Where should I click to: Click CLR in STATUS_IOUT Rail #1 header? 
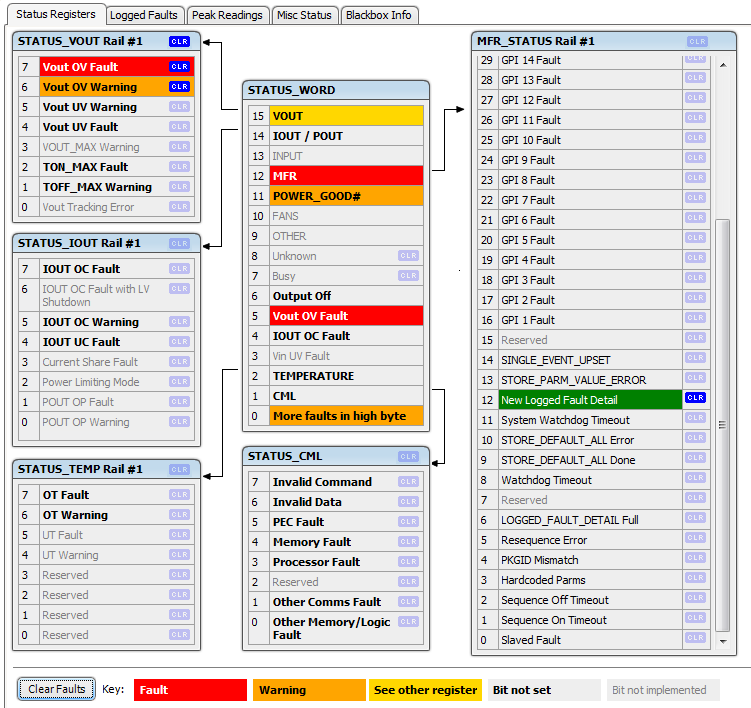click(179, 244)
